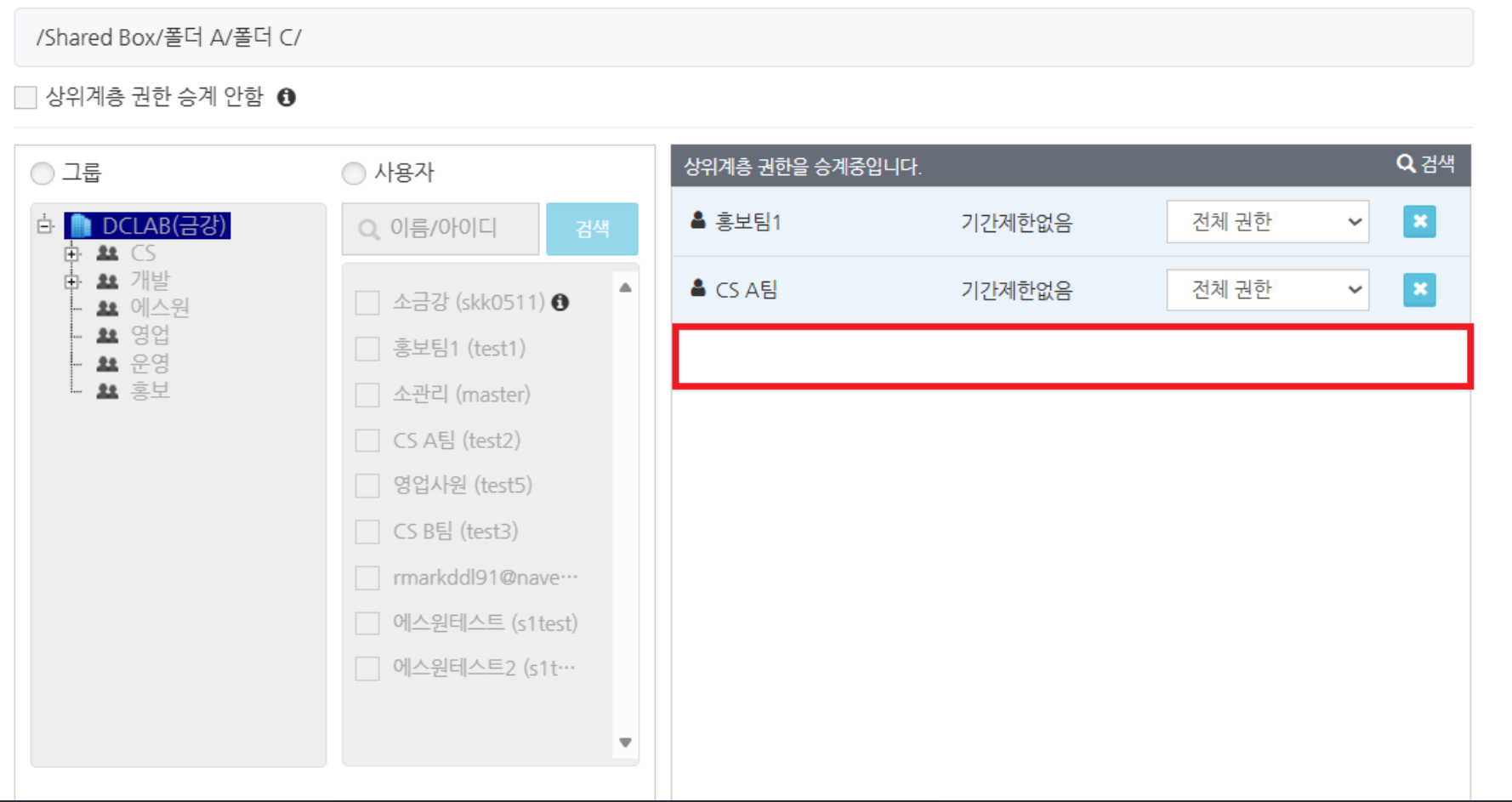
Task: Open CS A팀 전체 권한 dropdown
Action: point(1267,290)
